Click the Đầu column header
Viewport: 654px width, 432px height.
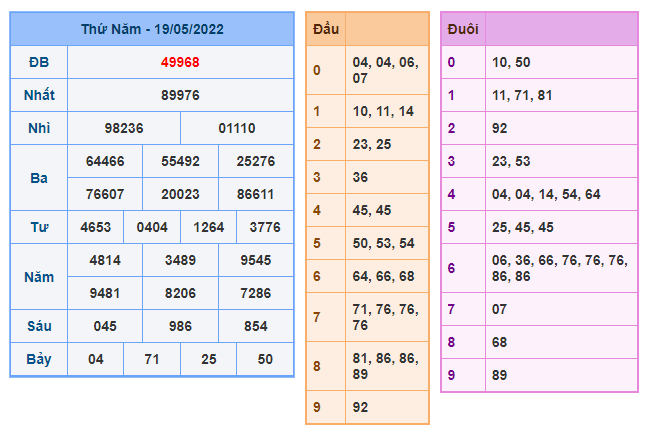click(x=325, y=29)
